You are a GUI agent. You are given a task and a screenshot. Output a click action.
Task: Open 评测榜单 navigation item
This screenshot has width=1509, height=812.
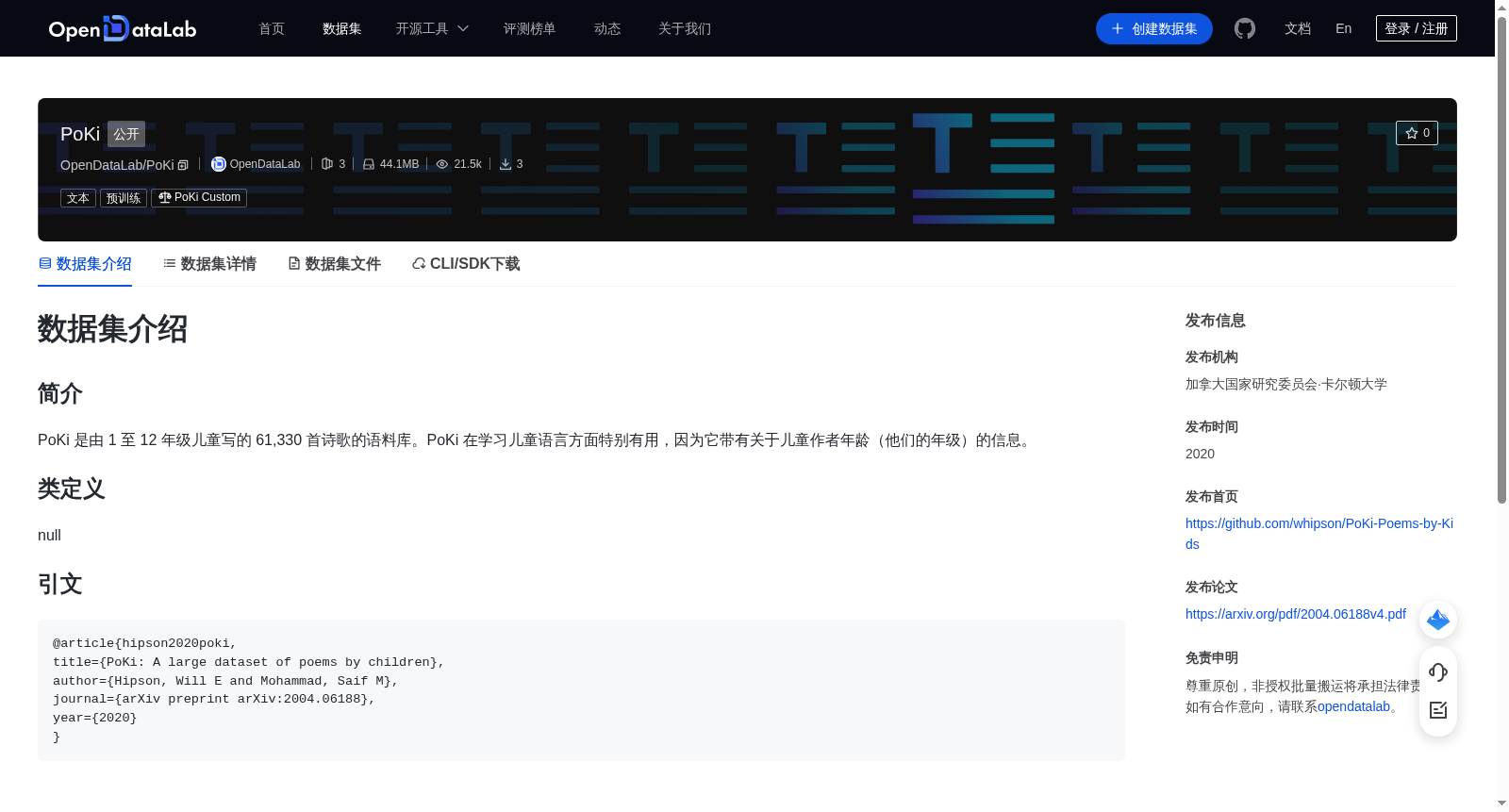tap(530, 29)
